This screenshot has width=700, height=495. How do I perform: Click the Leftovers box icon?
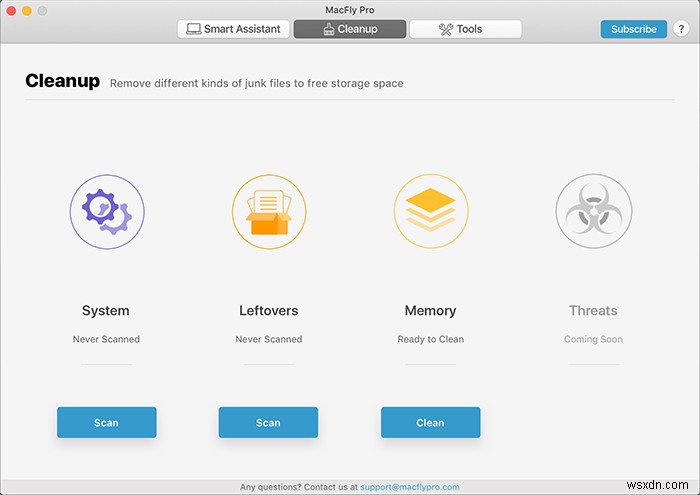pos(269,212)
